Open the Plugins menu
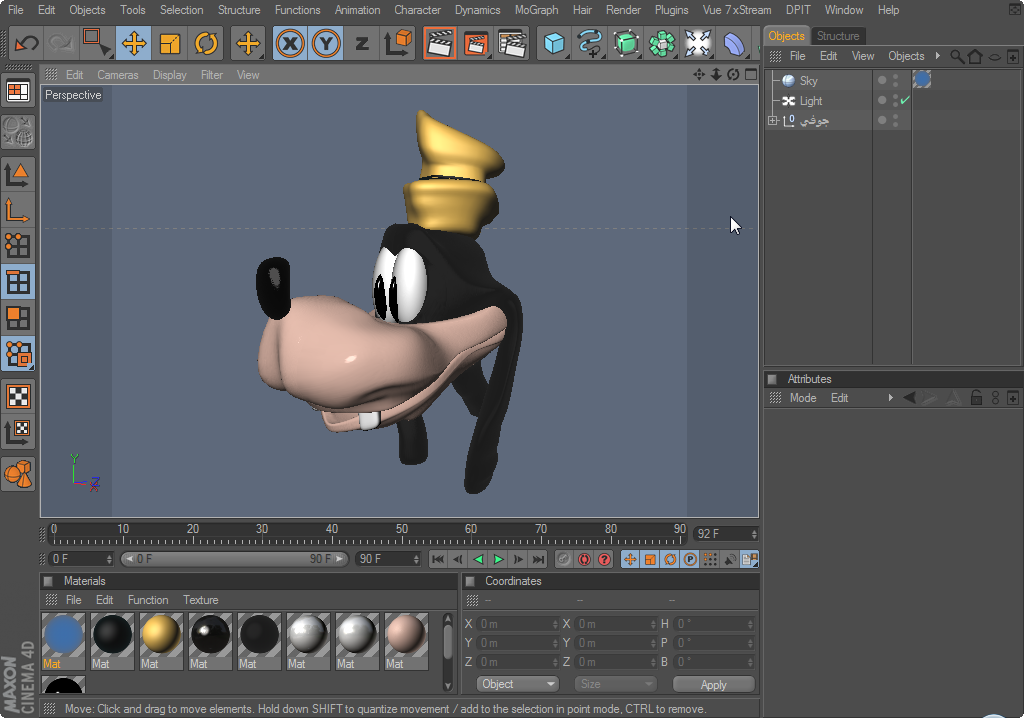This screenshot has height=718, width=1024. pyautogui.click(x=671, y=10)
